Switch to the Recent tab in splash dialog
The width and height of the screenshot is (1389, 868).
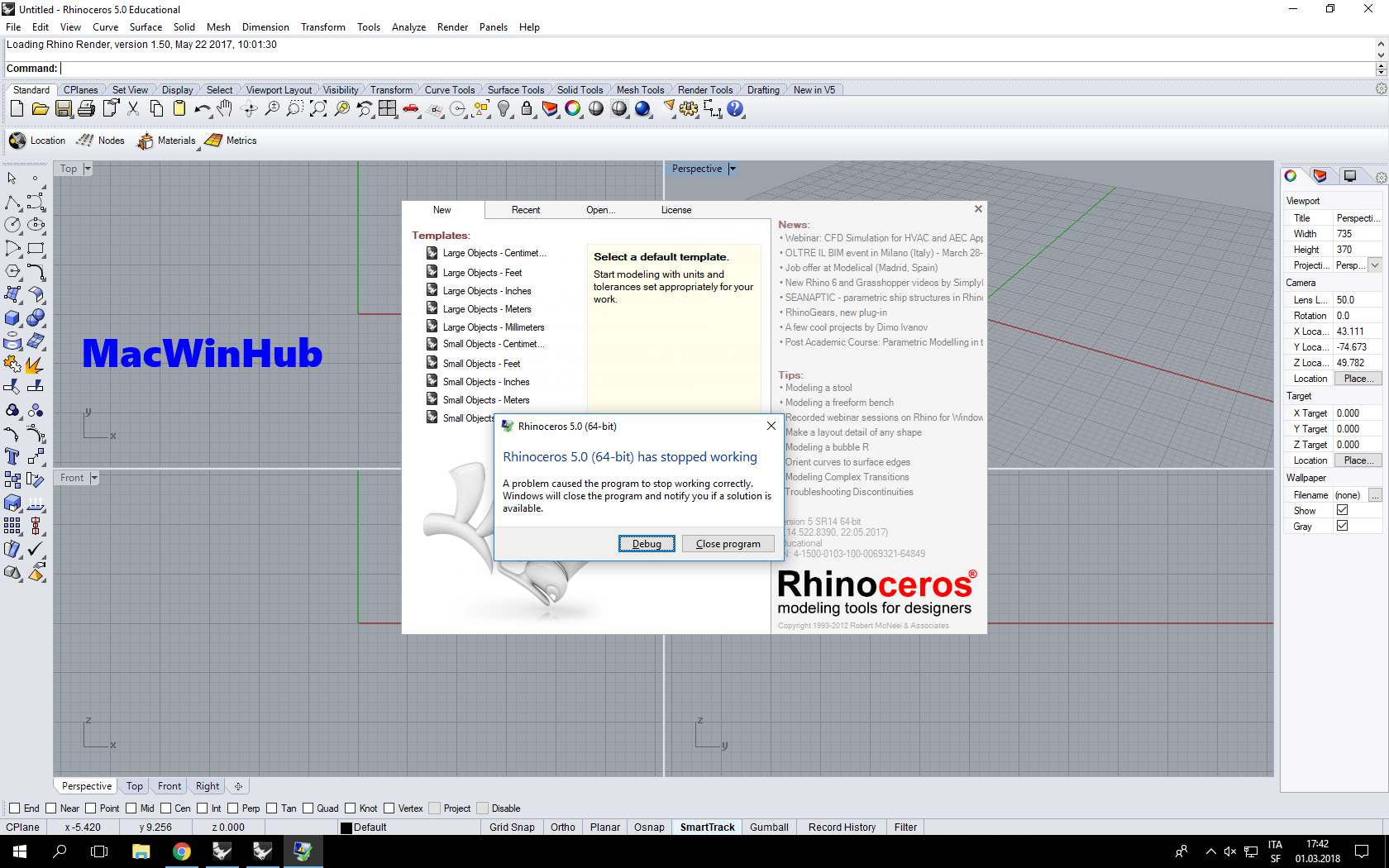pyautogui.click(x=526, y=210)
